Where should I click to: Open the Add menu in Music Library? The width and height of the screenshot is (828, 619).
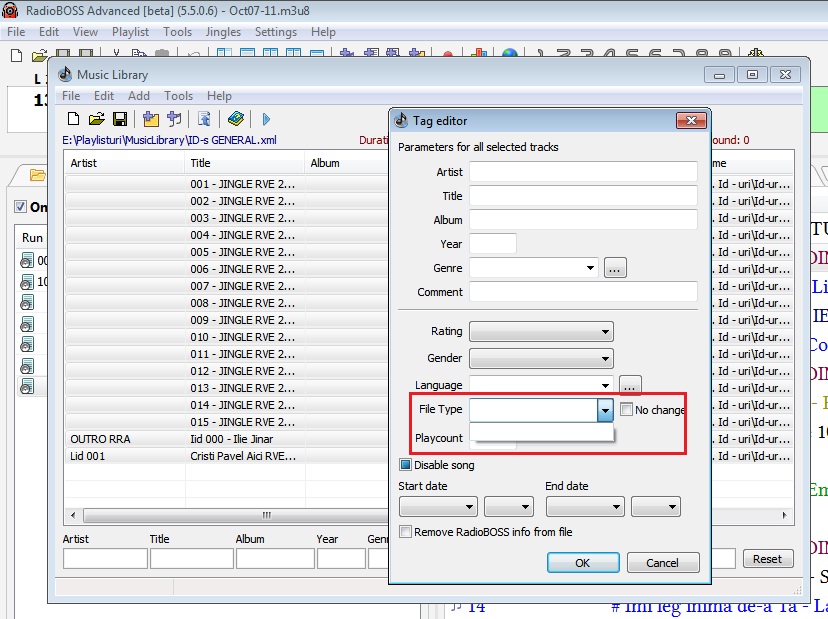pyautogui.click(x=138, y=96)
